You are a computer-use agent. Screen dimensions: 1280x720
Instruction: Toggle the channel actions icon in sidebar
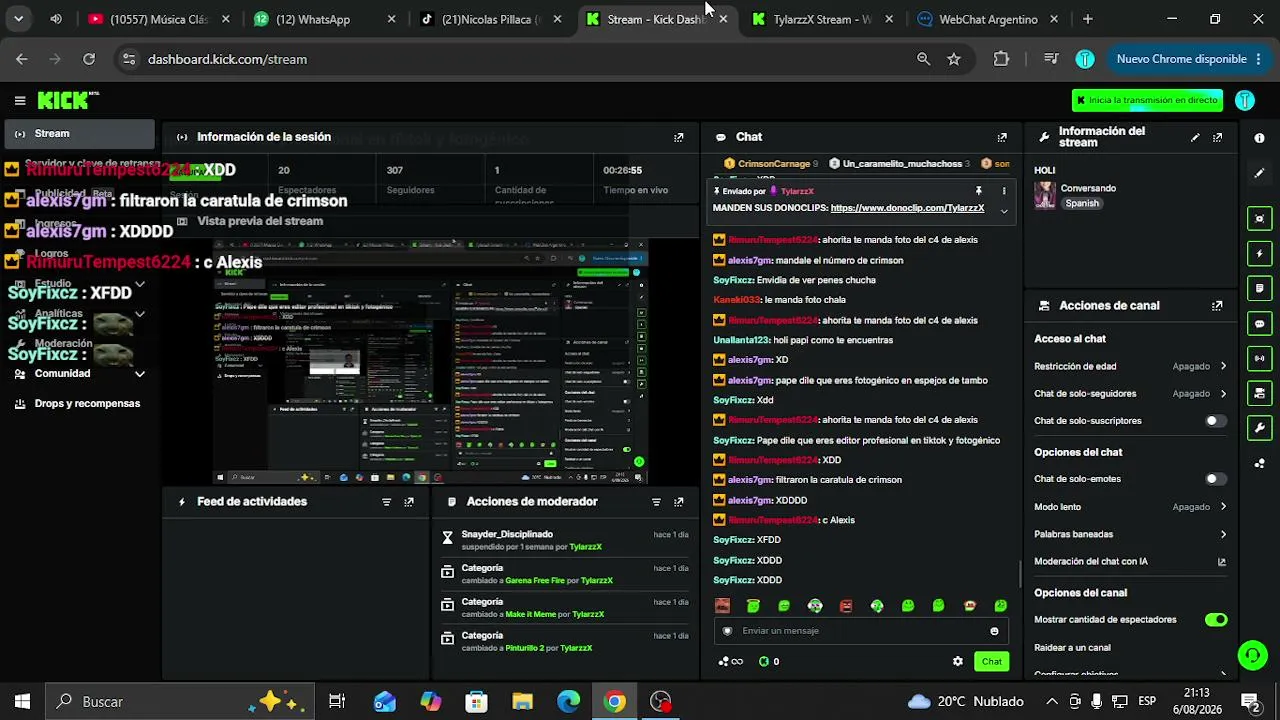click(1259, 393)
